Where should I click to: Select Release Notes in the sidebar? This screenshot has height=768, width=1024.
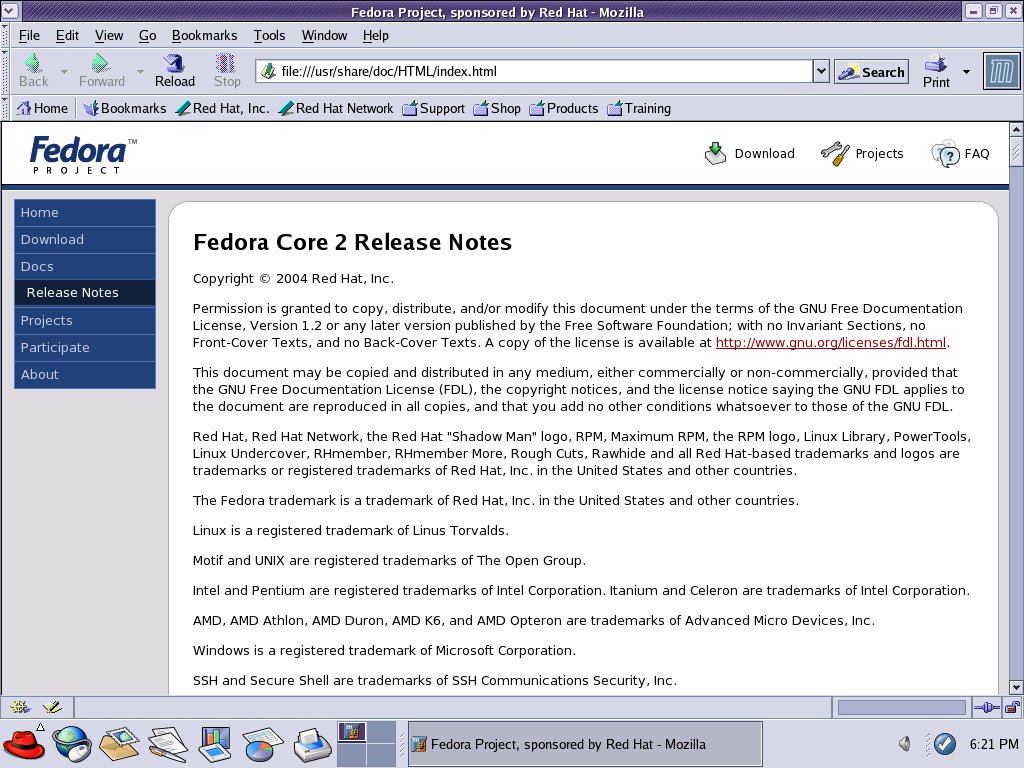pyautogui.click(x=72, y=292)
